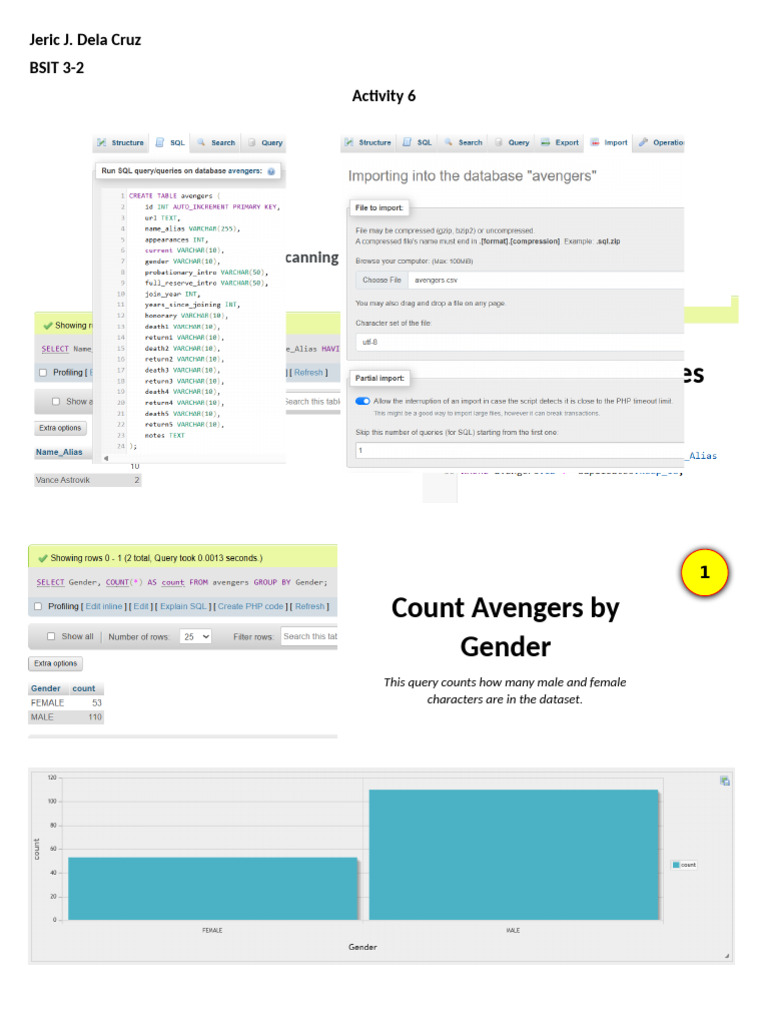Switch to the Export tab
The image size is (768, 1024).
click(560, 143)
